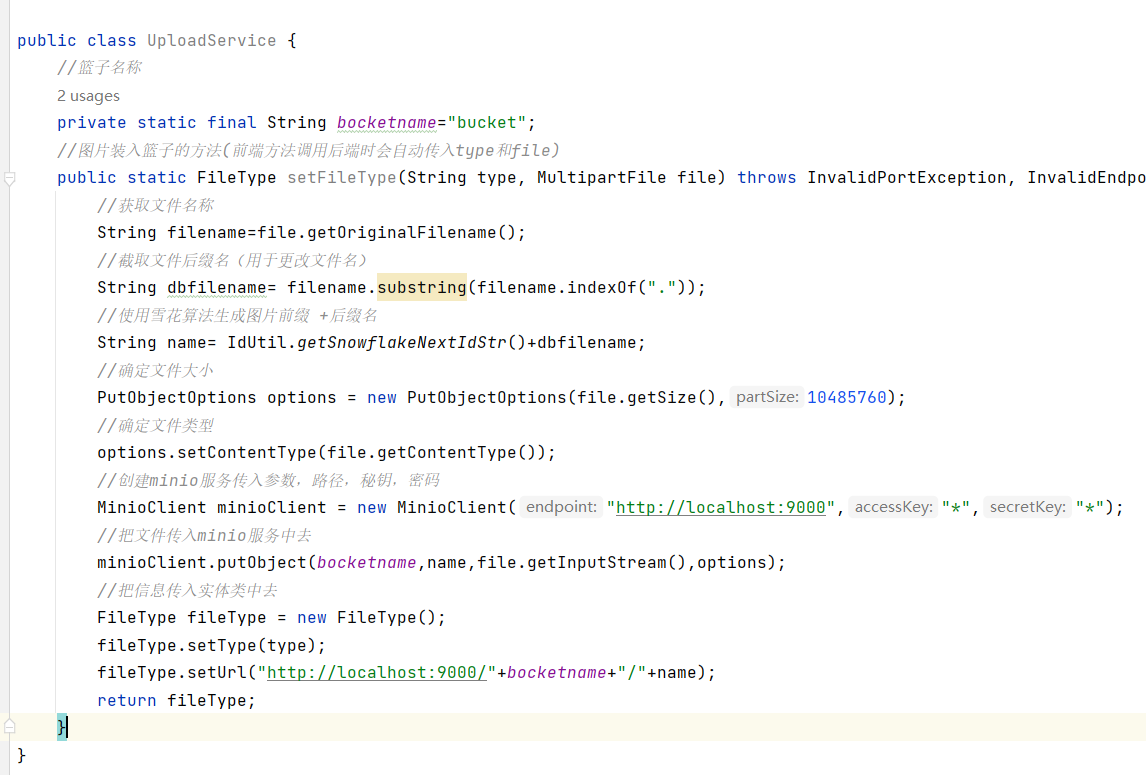Click the dbfilename variable declaration

point(217,287)
